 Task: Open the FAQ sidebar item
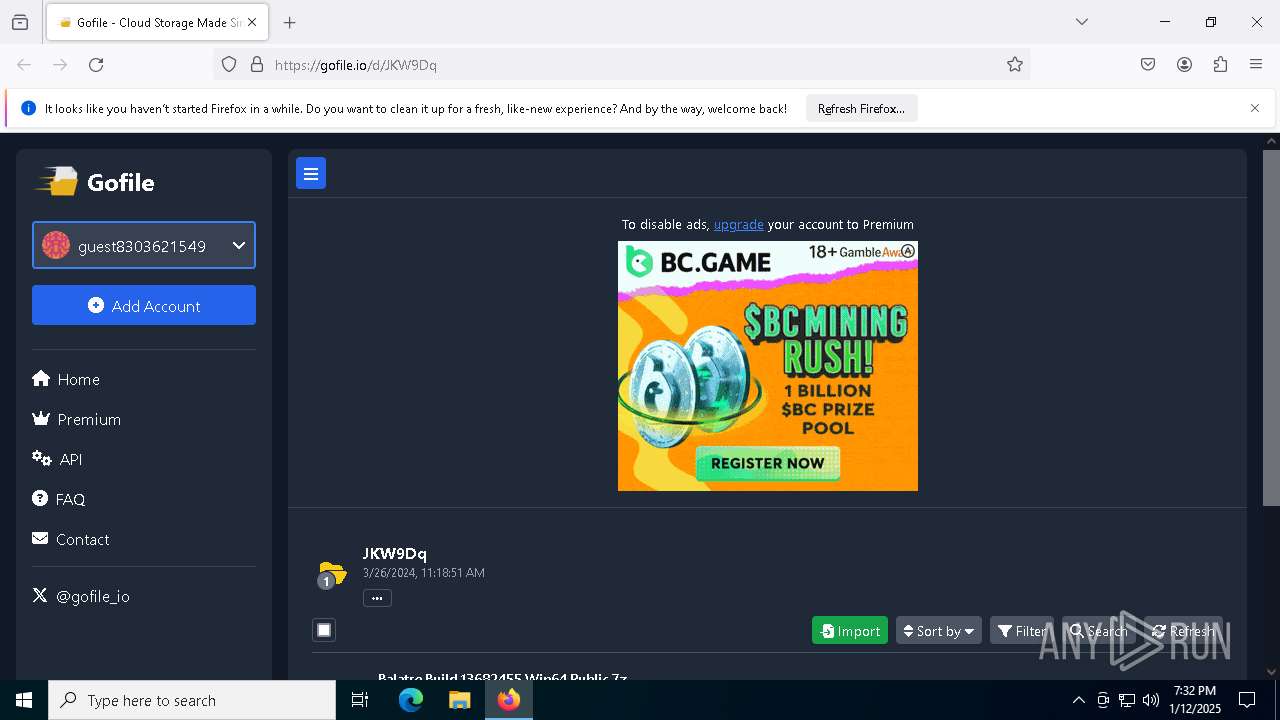(59, 499)
